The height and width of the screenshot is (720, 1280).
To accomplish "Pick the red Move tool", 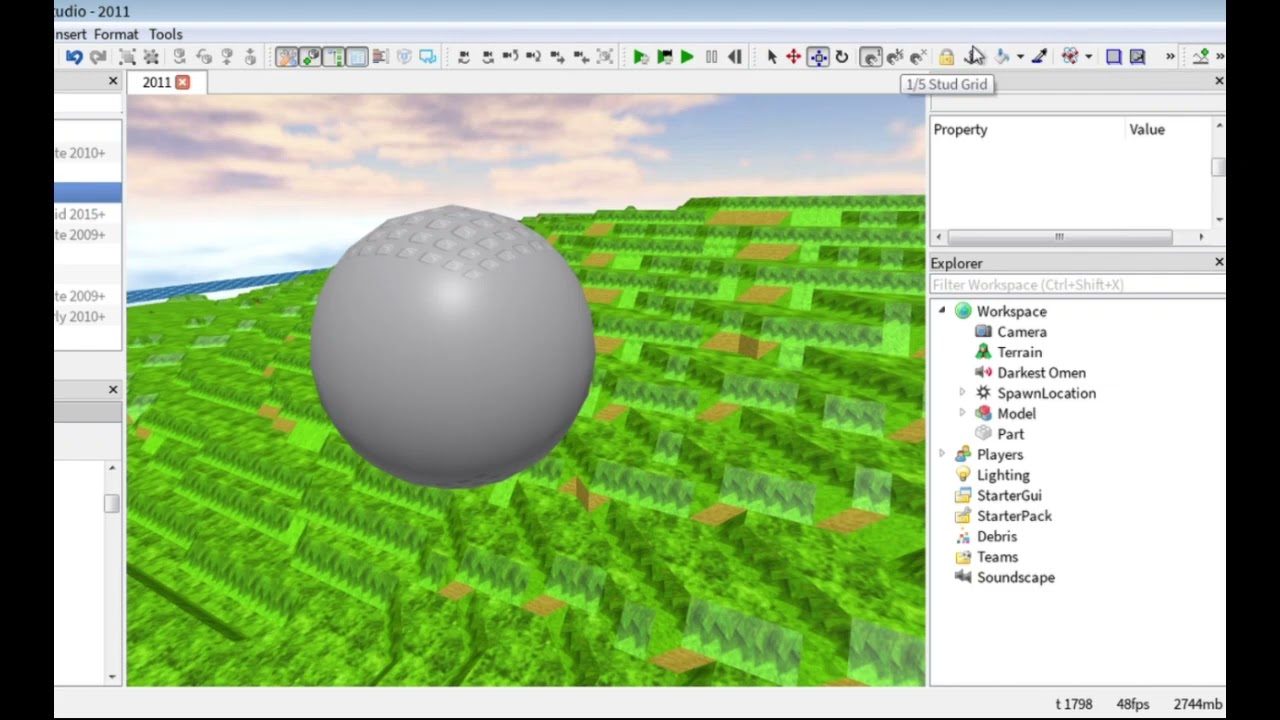I will coord(794,57).
